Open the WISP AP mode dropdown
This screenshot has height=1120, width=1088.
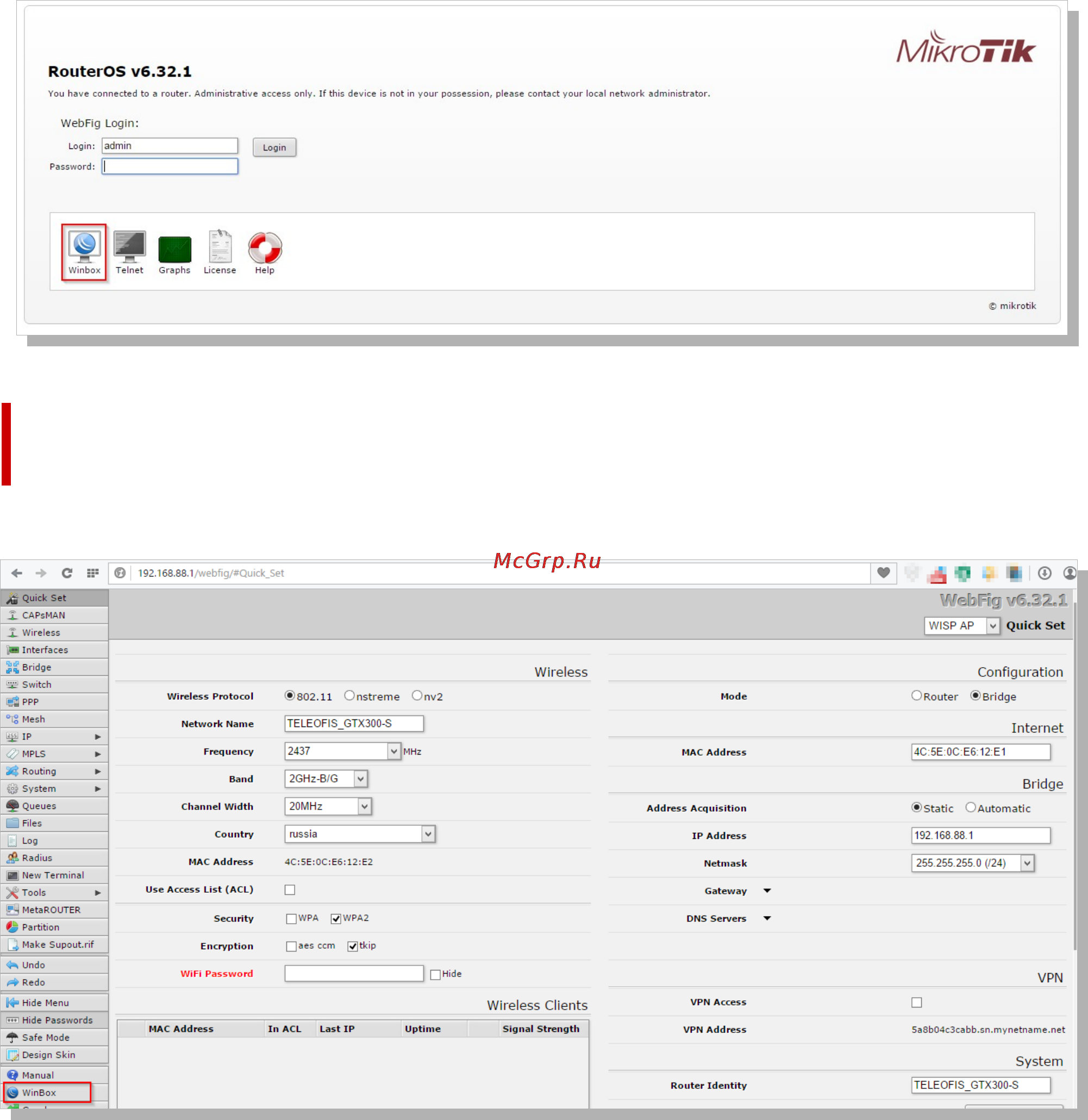[962, 626]
